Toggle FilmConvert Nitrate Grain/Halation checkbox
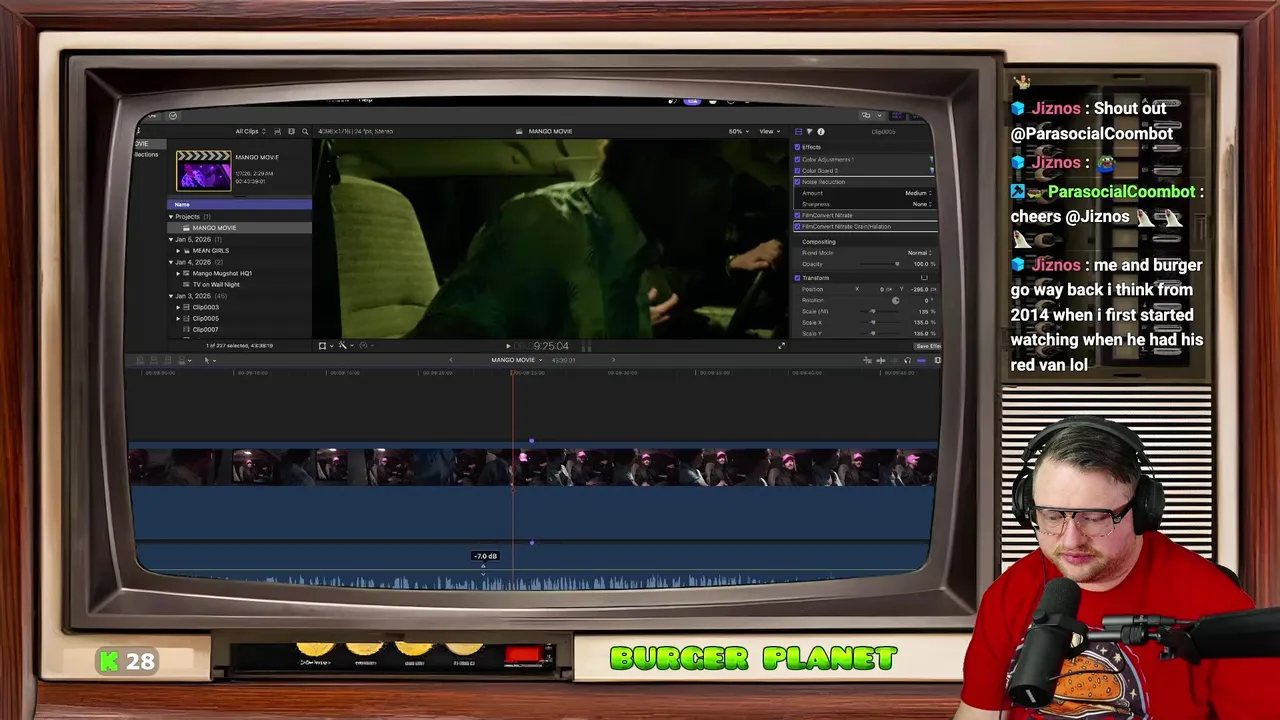The image size is (1280, 720). [x=797, y=226]
